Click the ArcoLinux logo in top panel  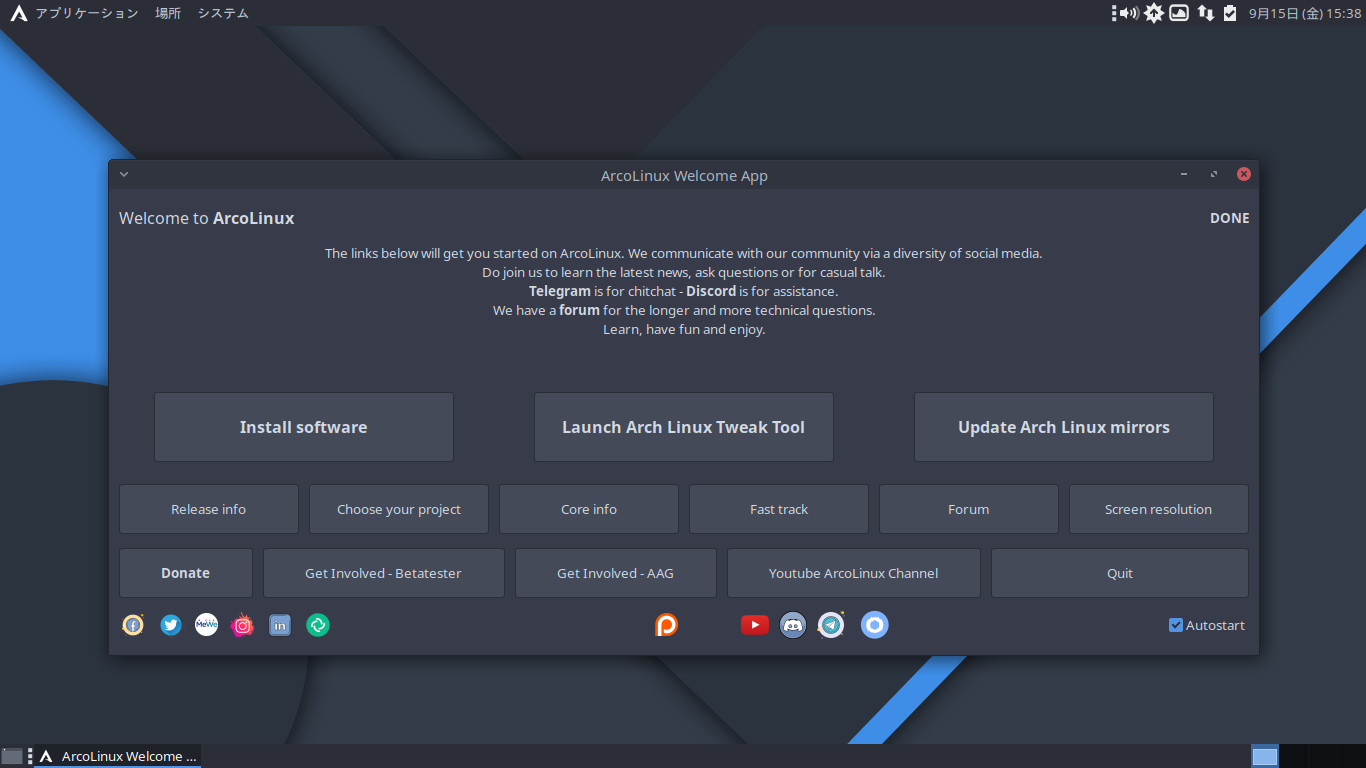pyautogui.click(x=18, y=13)
